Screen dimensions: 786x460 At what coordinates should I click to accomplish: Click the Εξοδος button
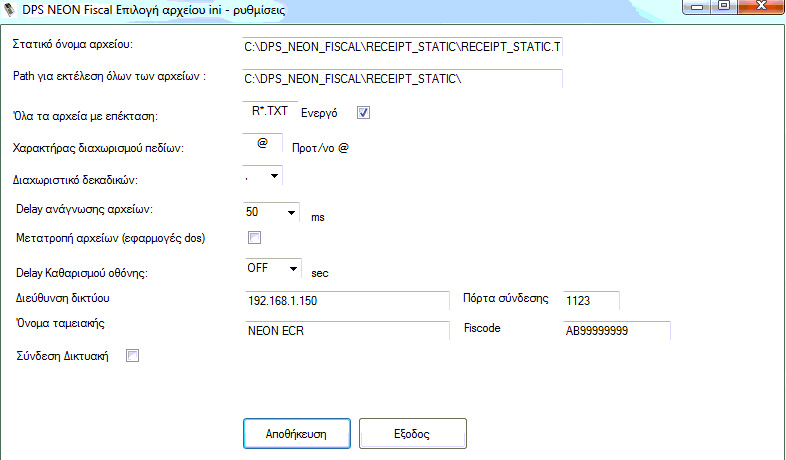pyautogui.click(x=413, y=433)
